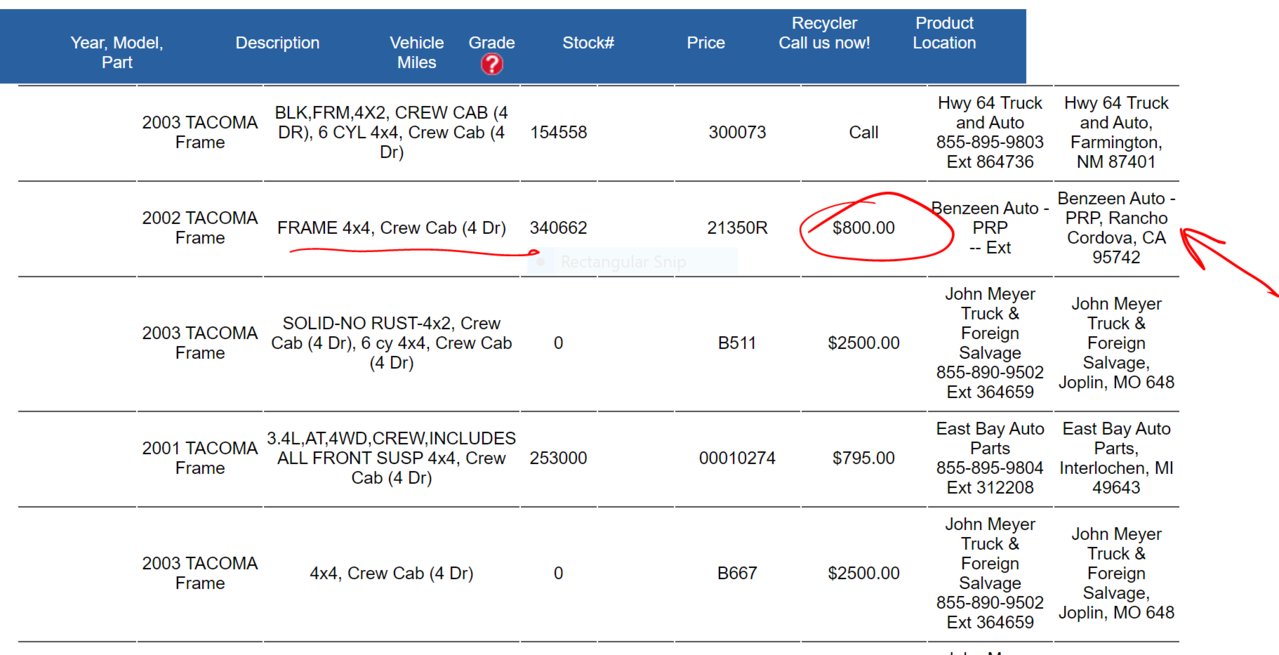Image resolution: width=1279 pixels, height=655 pixels.
Task: Click the $795.00 price
Action: pyautogui.click(x=864, y=458)
